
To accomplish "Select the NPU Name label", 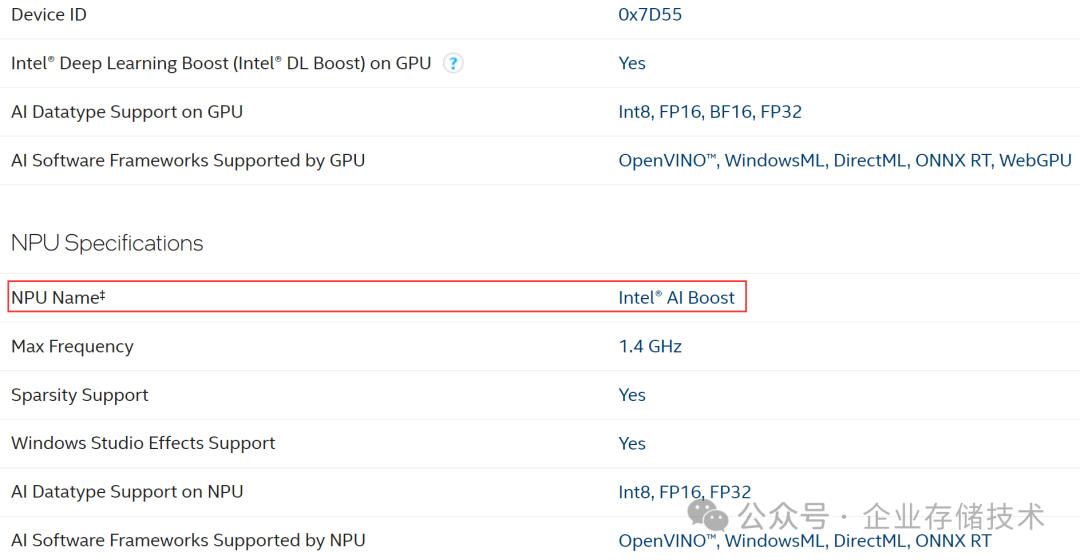I will [x=58, y=297].
